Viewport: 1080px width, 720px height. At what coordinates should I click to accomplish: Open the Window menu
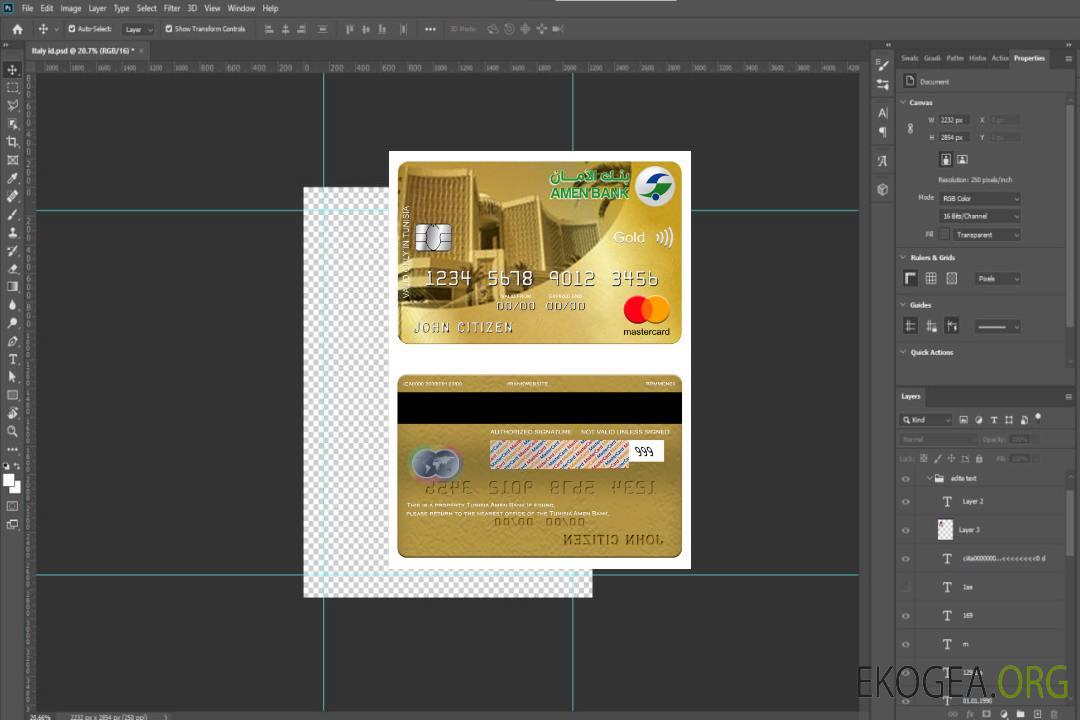[x=241, y=8]
